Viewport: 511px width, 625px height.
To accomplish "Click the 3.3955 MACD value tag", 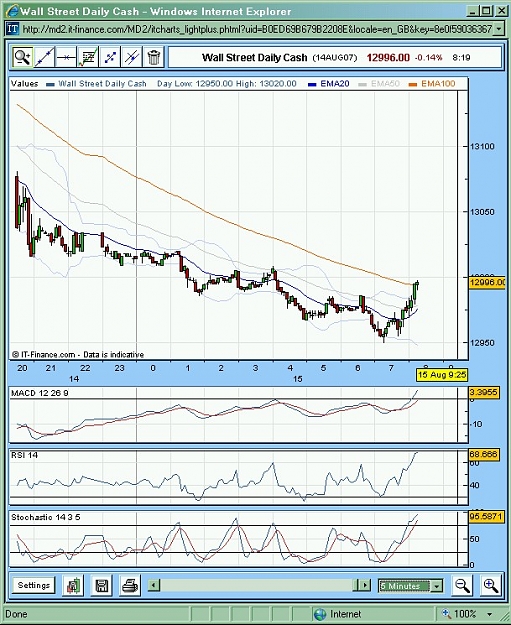I will coord(483,393).
